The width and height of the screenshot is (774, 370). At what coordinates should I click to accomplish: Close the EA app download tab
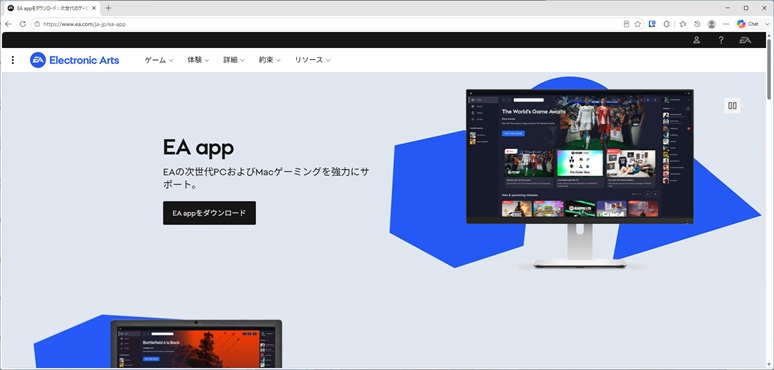coord(94,8)
